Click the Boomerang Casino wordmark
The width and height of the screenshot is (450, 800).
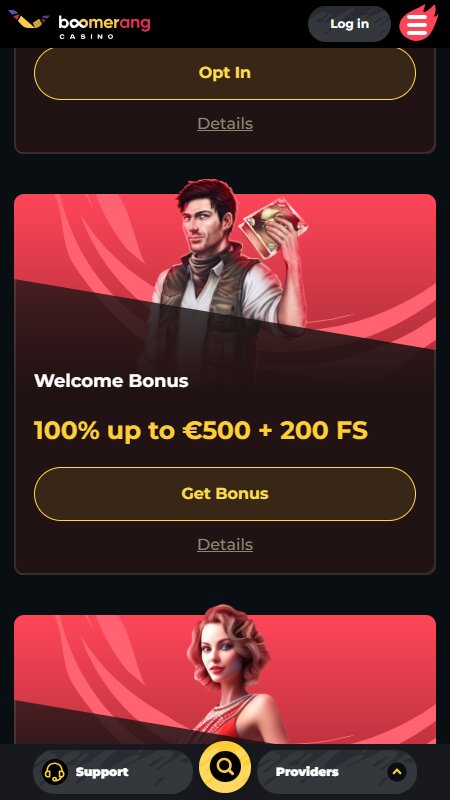point(104,27)
